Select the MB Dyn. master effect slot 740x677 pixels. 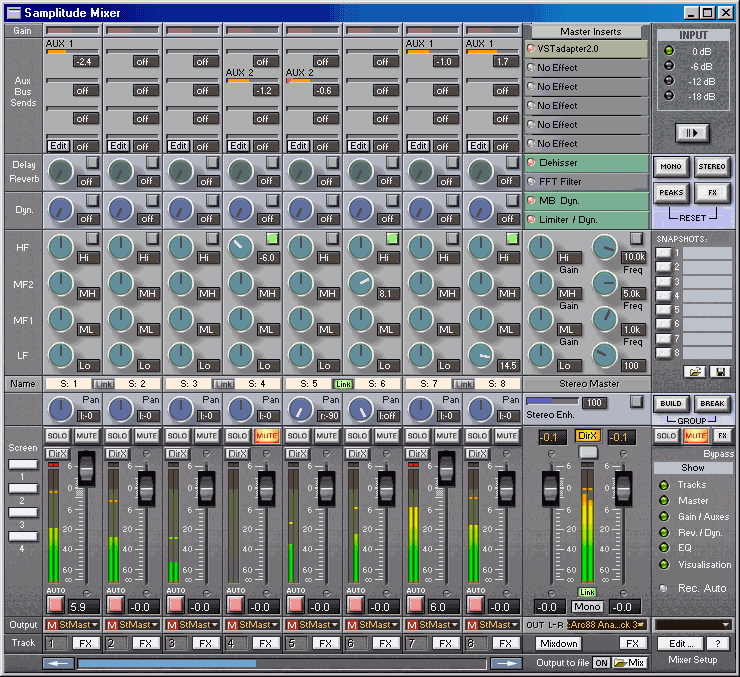(586, 201)
